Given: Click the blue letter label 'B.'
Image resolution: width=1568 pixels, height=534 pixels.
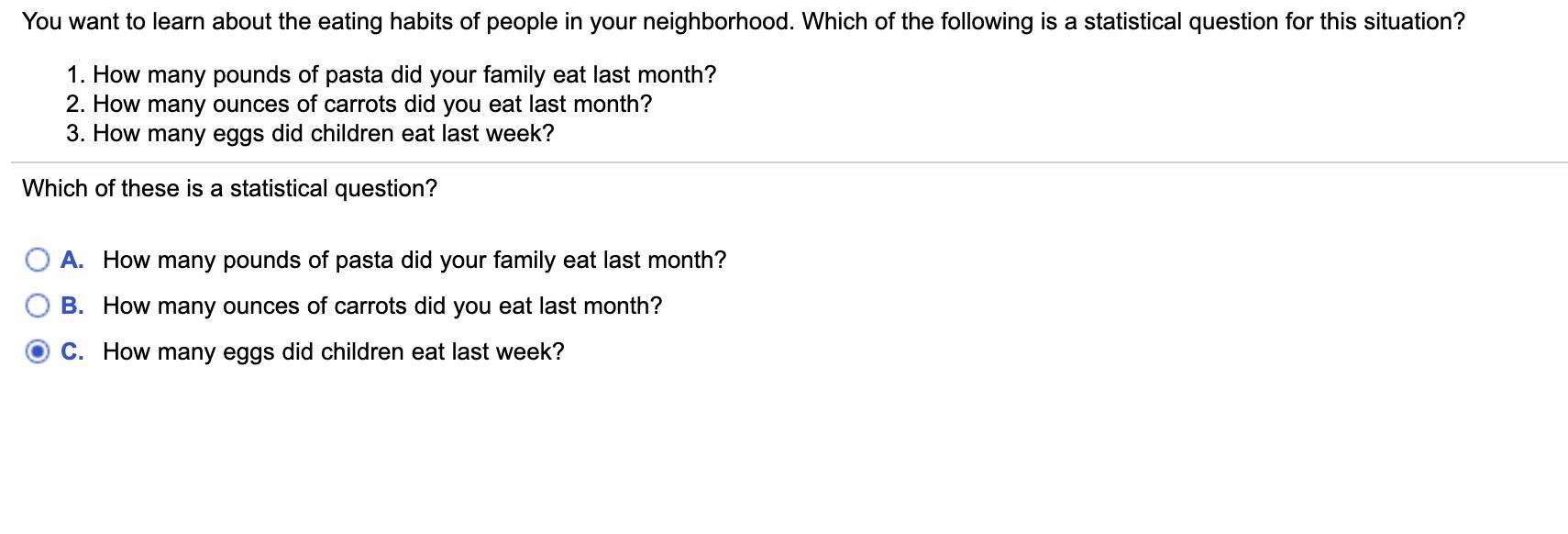Looking at the screenshot, I should (x=72, y=306).
